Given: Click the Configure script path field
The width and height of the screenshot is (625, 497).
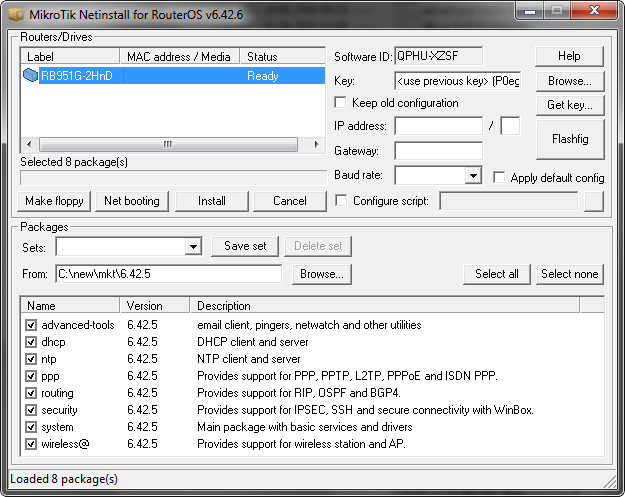Looking at the screenshot, I should pos(509,201).
